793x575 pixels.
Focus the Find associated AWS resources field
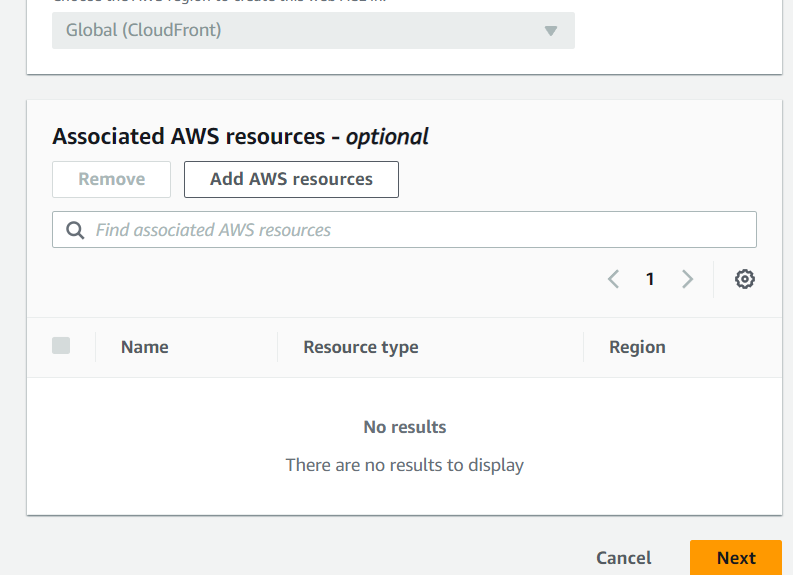pyautogui.click(x=404, y=230)
